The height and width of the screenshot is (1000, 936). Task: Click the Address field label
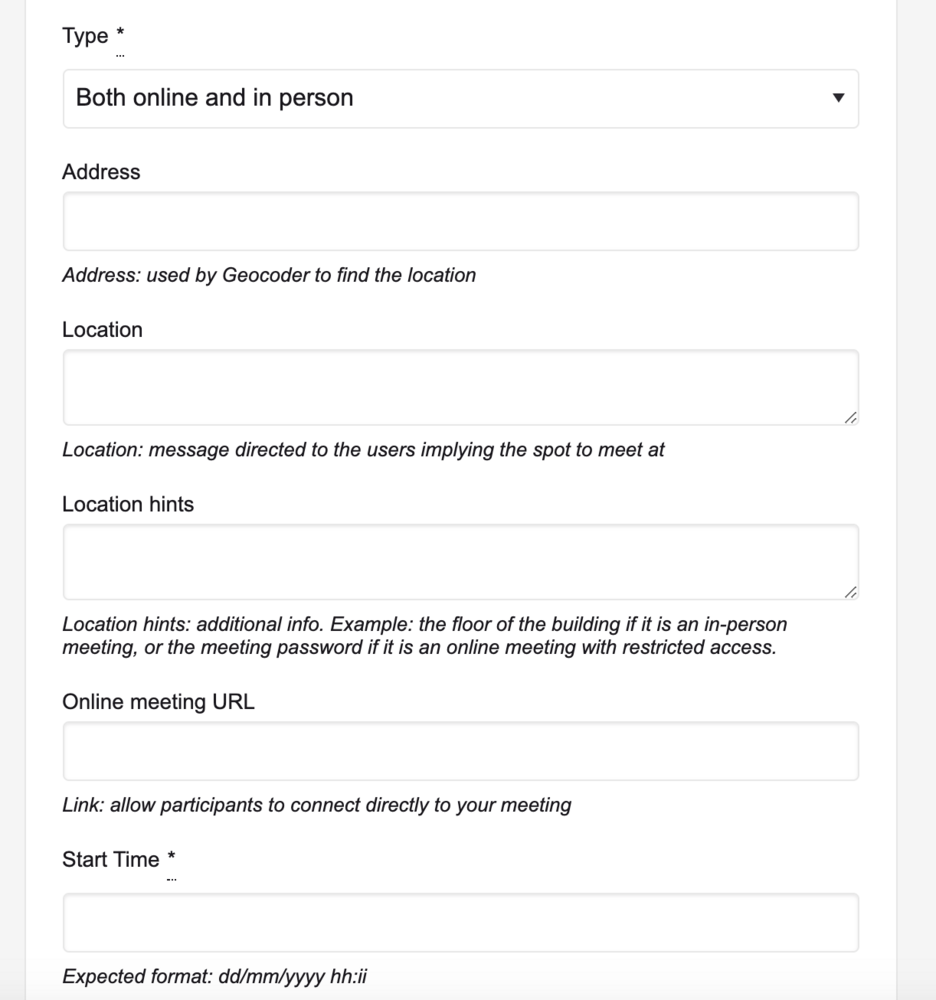tap(101, 172)
